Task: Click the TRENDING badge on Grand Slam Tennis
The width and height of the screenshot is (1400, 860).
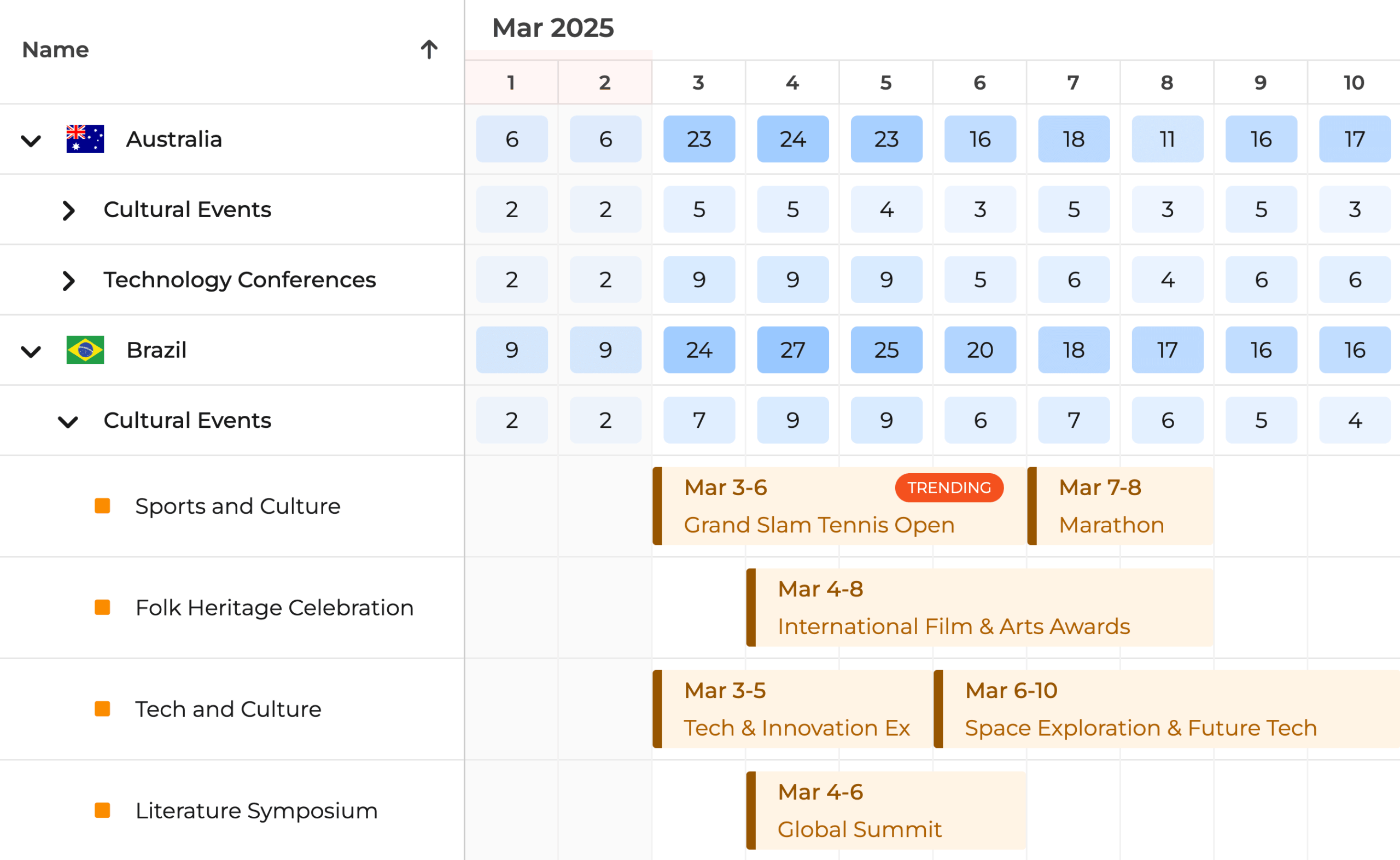Action: [x=949, y=487]
